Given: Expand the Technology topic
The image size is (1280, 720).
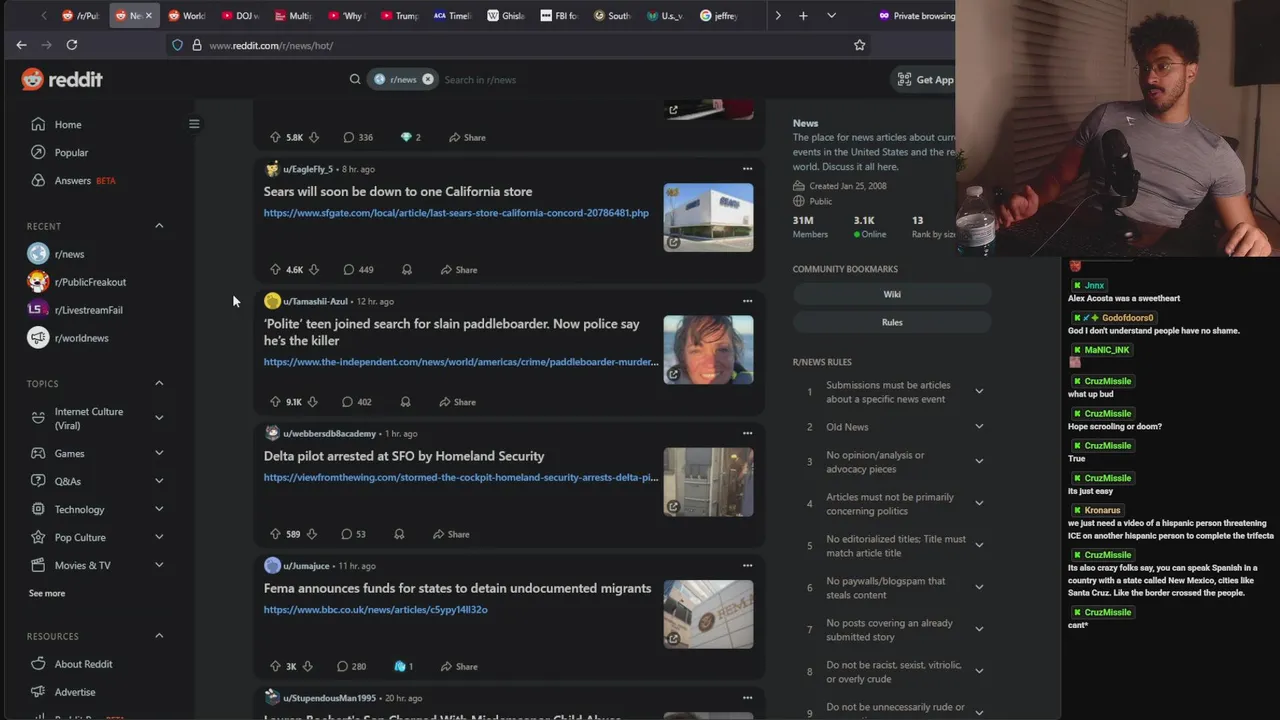Looking at the screenshot, I should click(159, 509).
